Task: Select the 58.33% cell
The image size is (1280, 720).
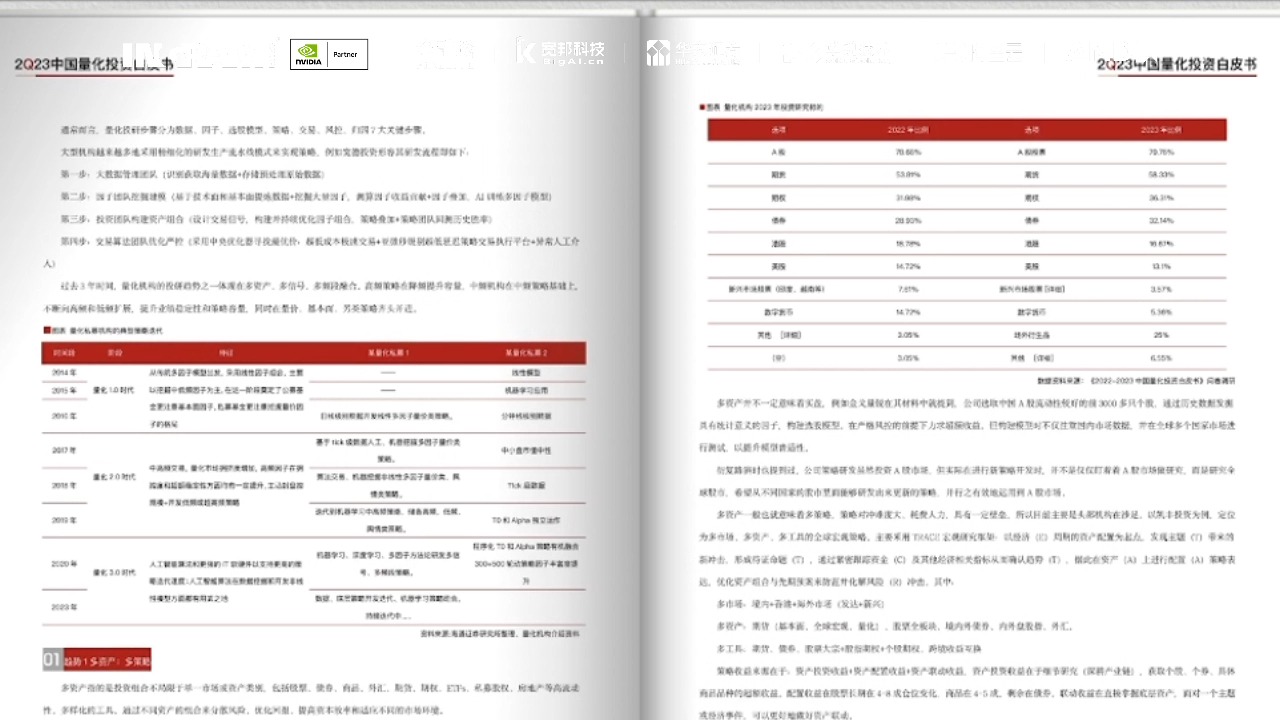Action: 1161,175
